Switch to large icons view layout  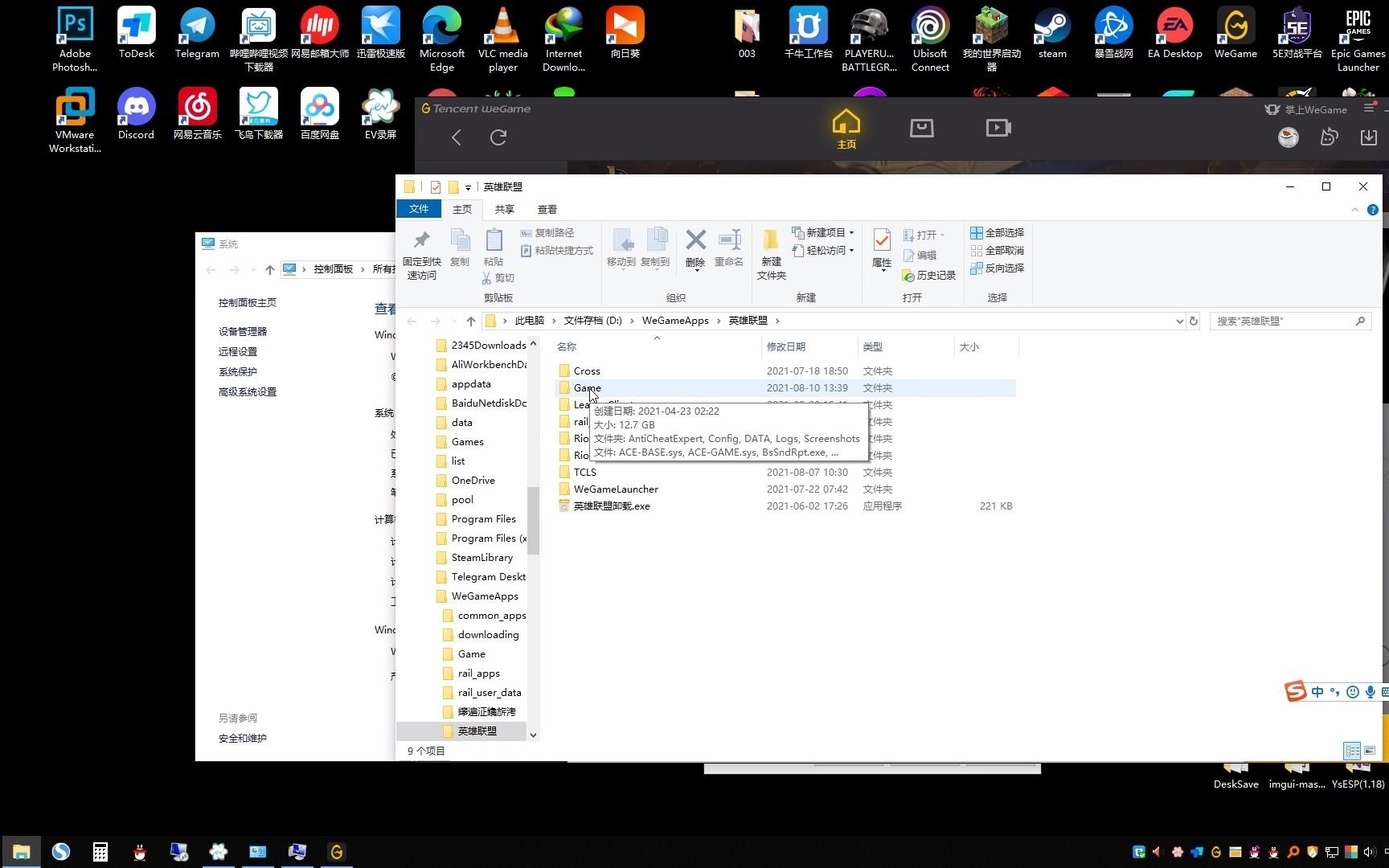[1370, 751]
